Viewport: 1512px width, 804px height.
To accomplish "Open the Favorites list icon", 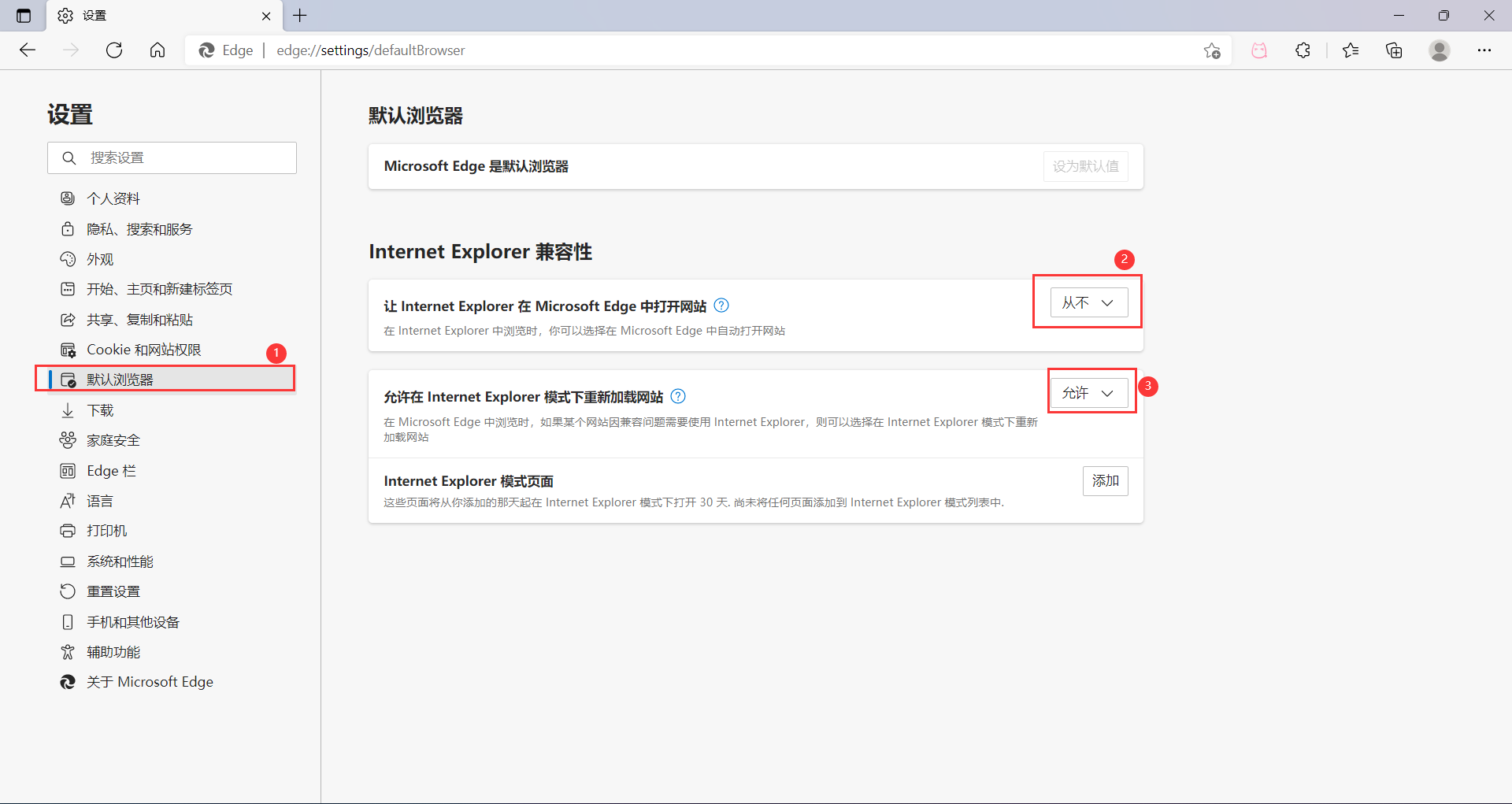I will pos(1351,50).
